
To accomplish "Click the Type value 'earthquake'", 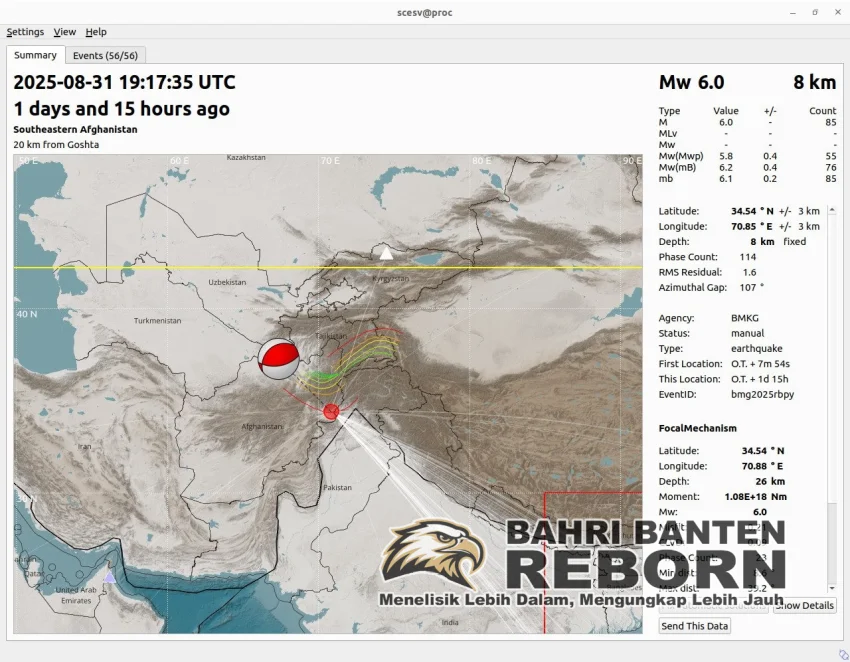I will (x=757, y=349).
